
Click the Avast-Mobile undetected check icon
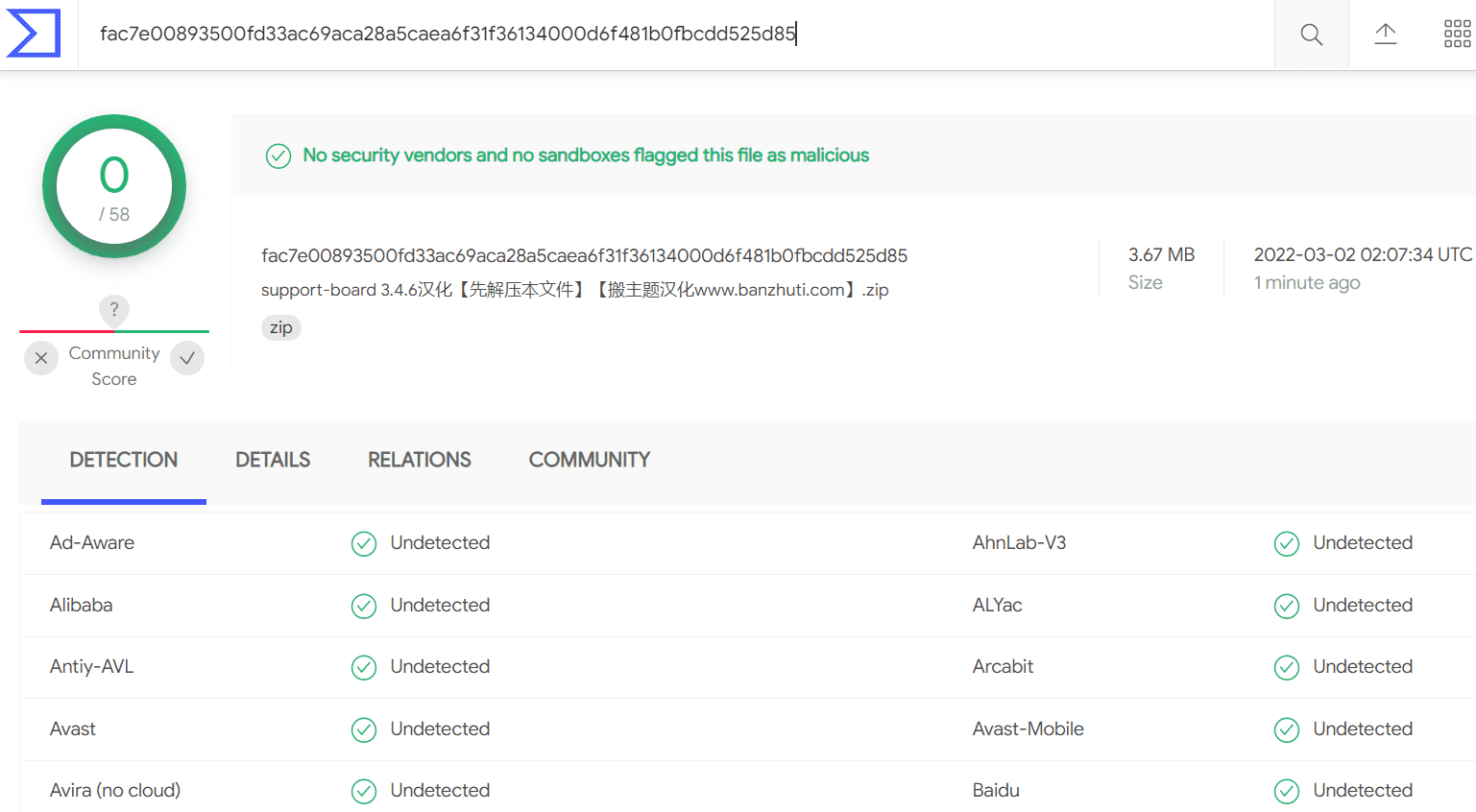click(1287, 730)
